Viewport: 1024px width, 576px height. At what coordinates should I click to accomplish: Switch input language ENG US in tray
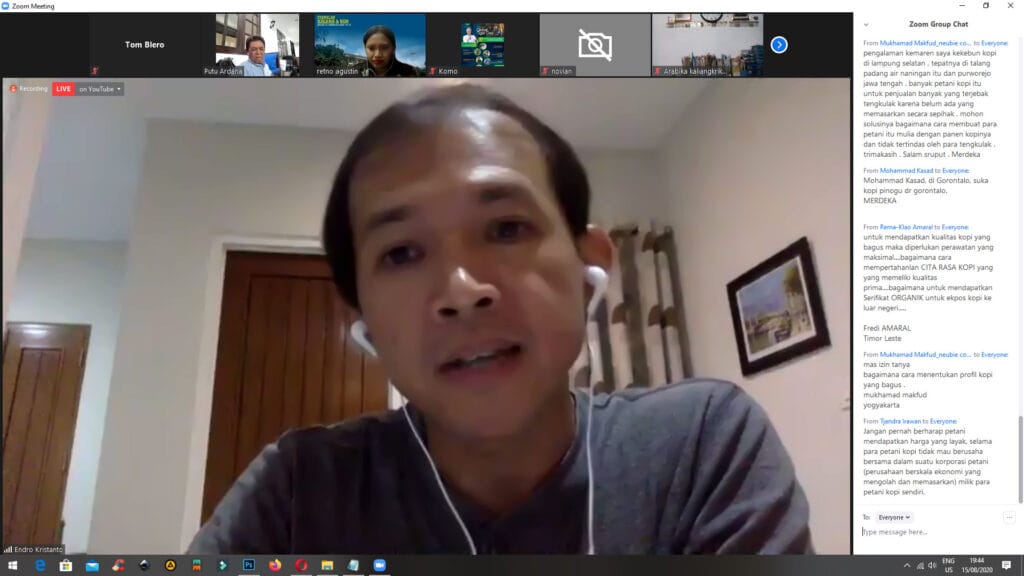click(x=948, y=566)
